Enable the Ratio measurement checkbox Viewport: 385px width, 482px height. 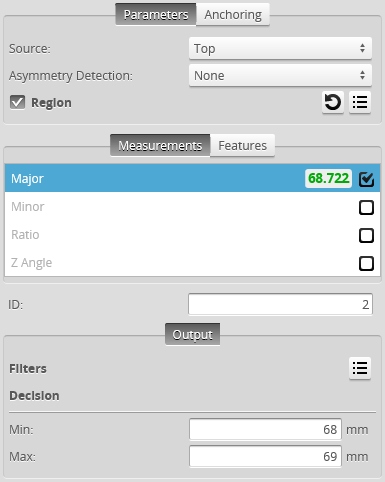[366, 235]
